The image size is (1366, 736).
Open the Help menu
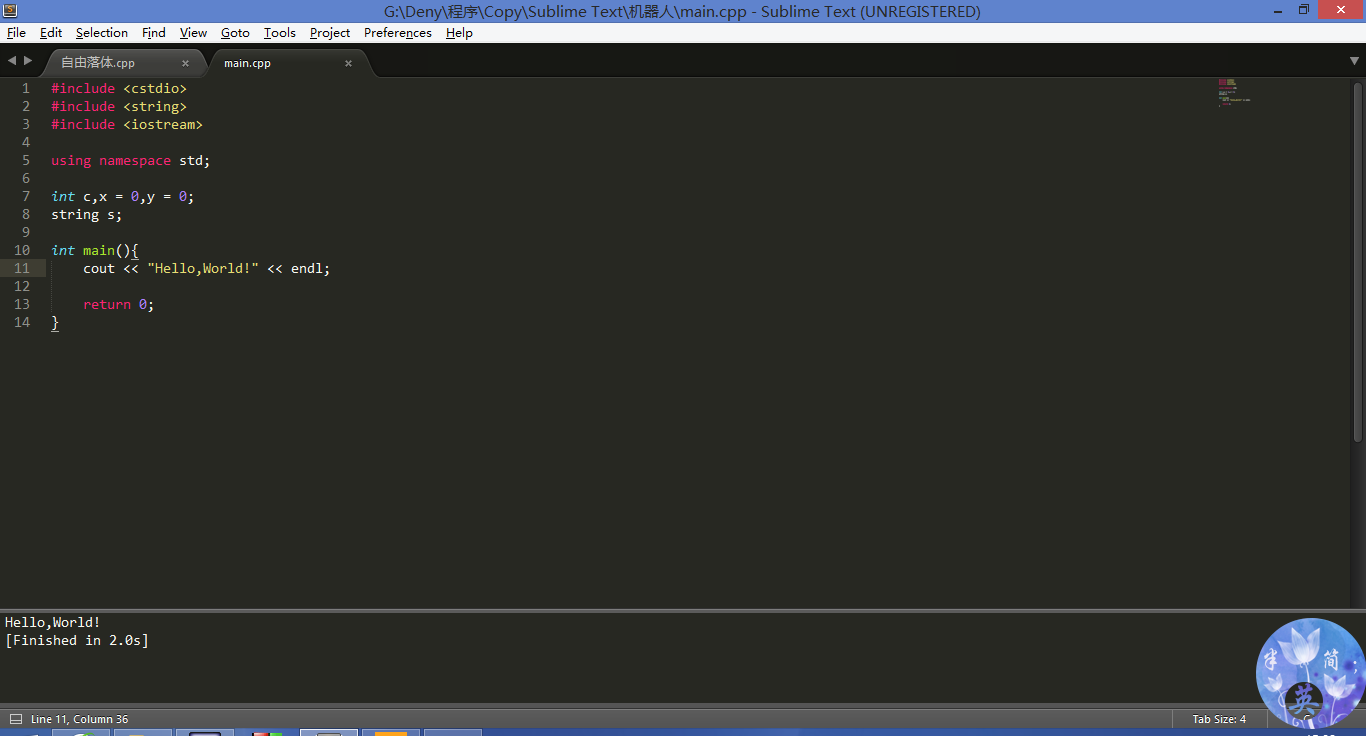click(459, 32)
